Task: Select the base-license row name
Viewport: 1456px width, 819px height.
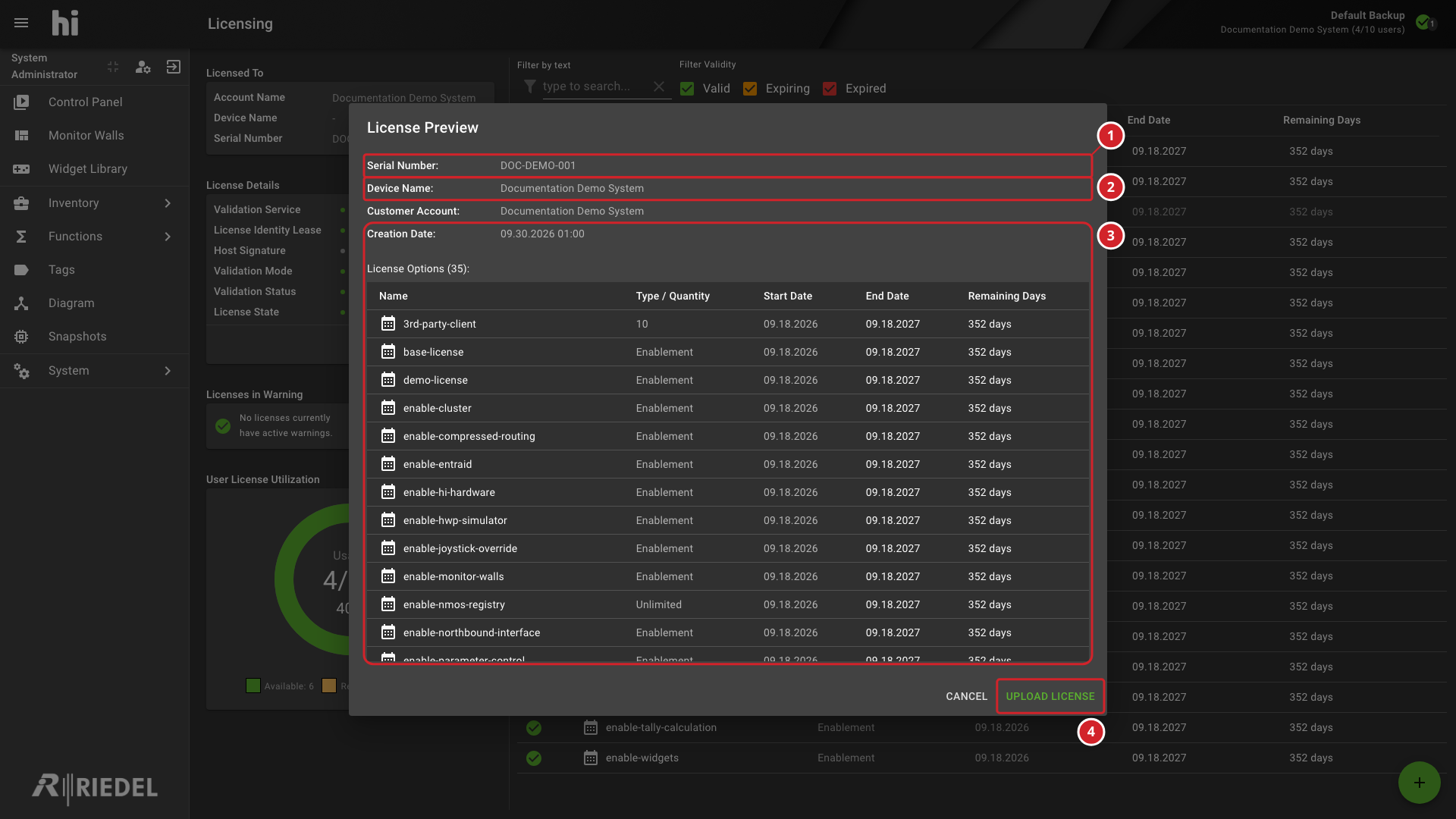Action: click(433, 352)
